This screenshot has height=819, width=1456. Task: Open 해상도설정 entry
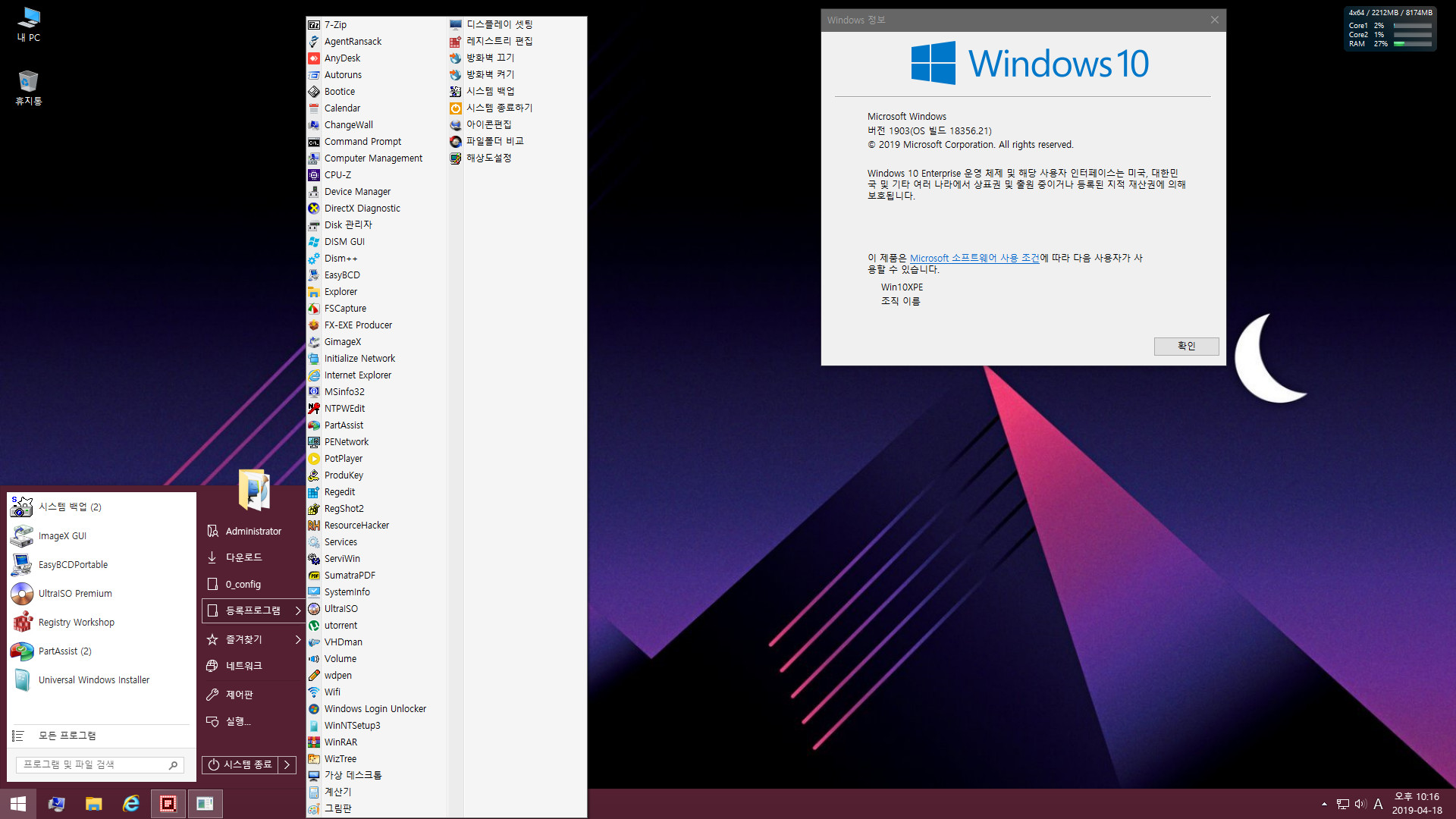coord(488,158)
